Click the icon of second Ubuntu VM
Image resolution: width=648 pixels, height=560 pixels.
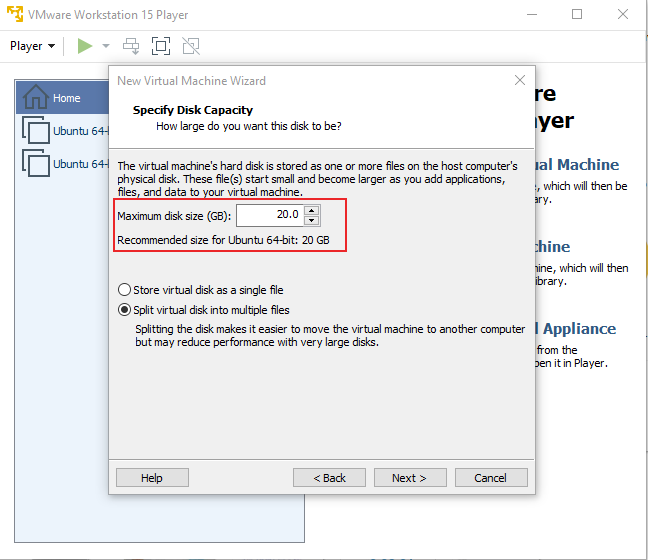36,163
